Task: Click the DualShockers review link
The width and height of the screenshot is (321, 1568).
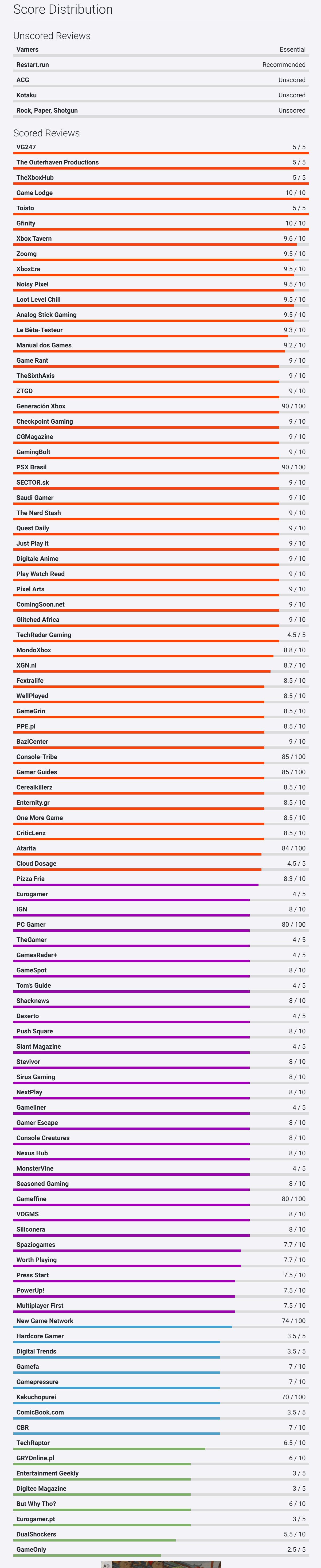Action: click(x=37, y=1534)
